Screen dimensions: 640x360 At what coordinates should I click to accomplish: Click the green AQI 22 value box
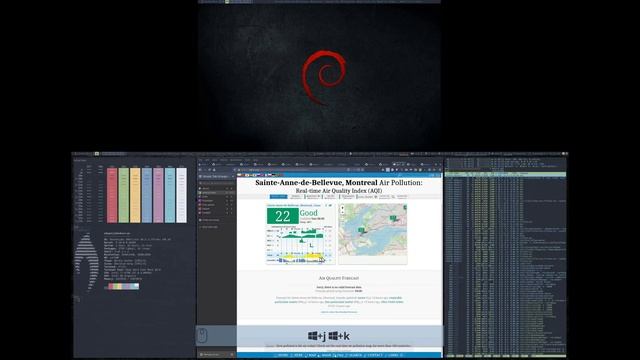(282, 216)
